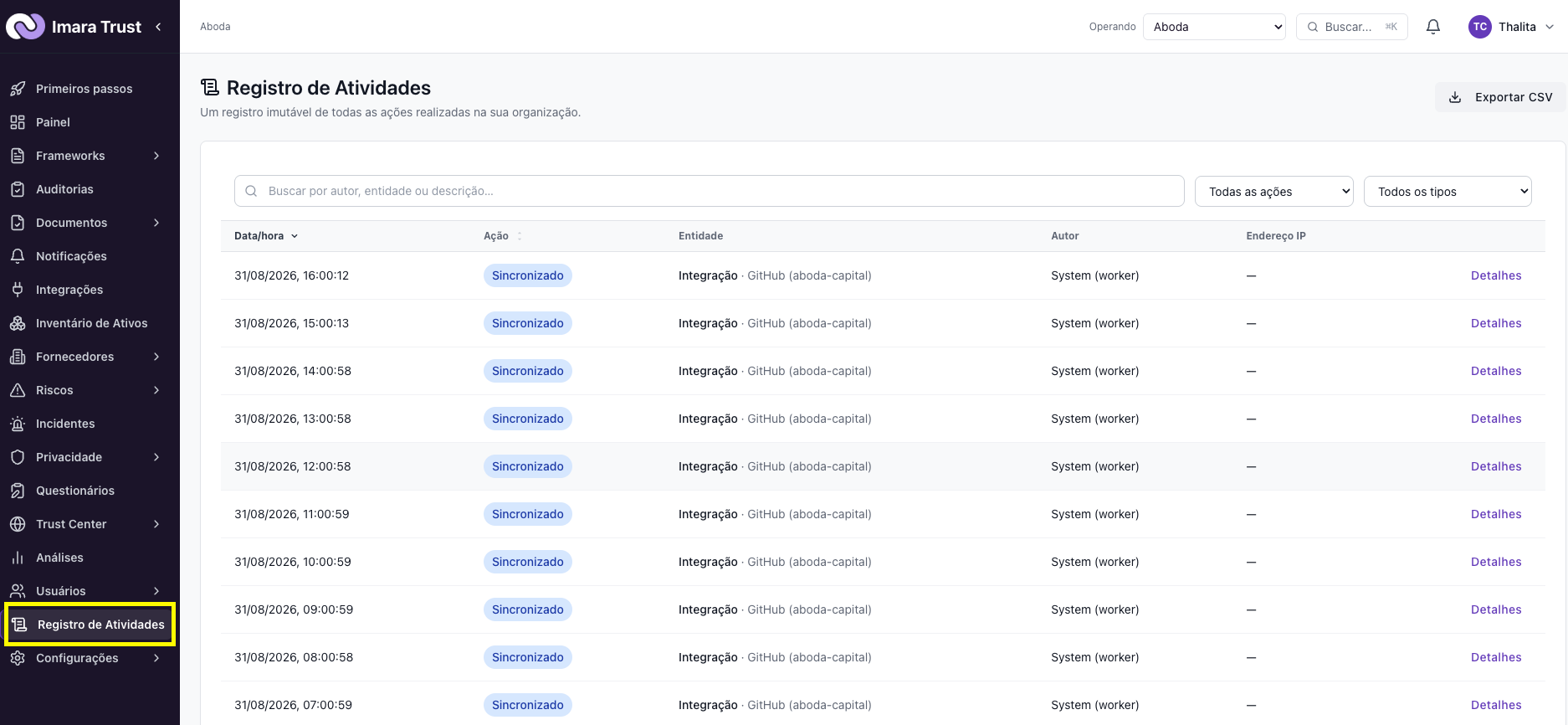Click the Integrações plug icon

tap(18, 290)
